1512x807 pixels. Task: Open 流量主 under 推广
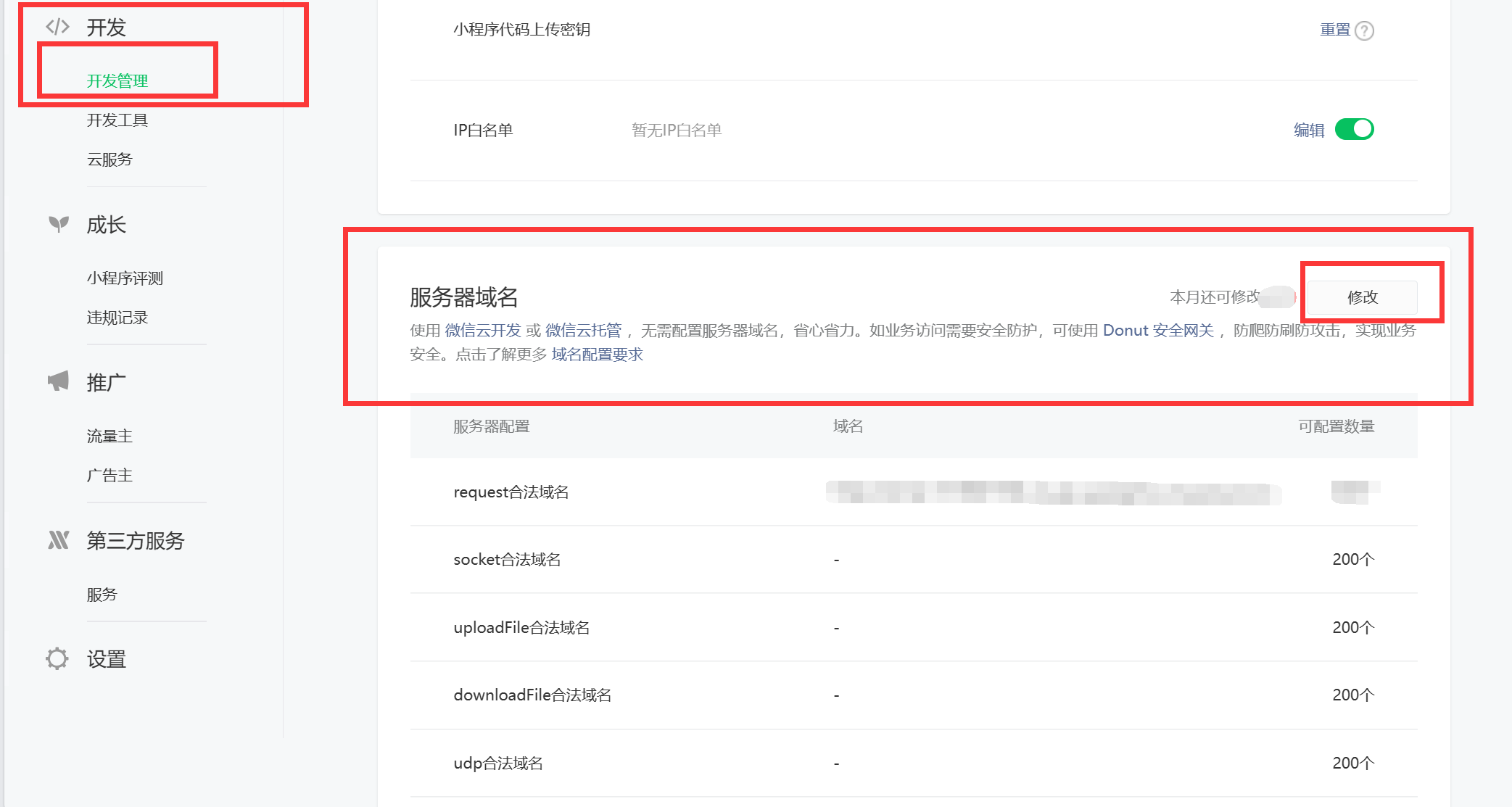click(110, 436)
